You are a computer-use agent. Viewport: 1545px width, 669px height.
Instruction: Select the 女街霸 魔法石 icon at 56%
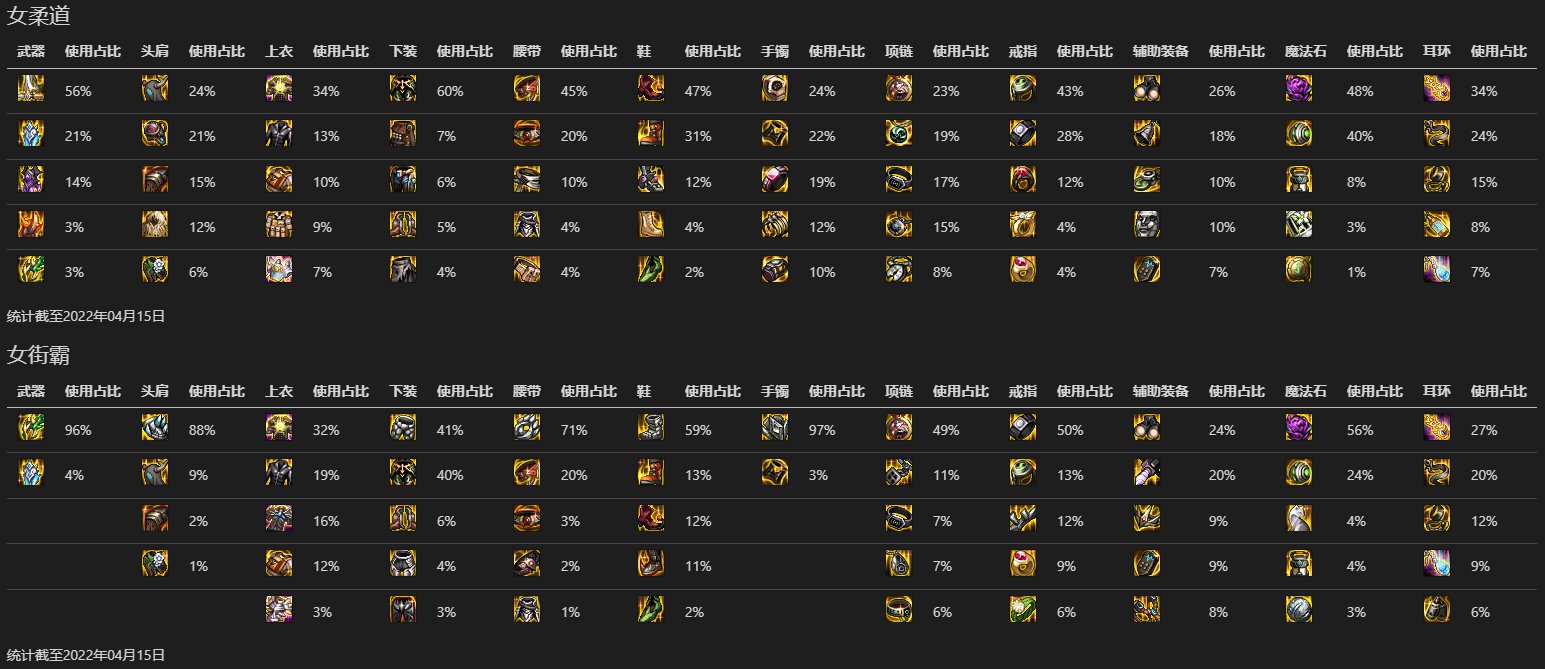click(1299, 428)
